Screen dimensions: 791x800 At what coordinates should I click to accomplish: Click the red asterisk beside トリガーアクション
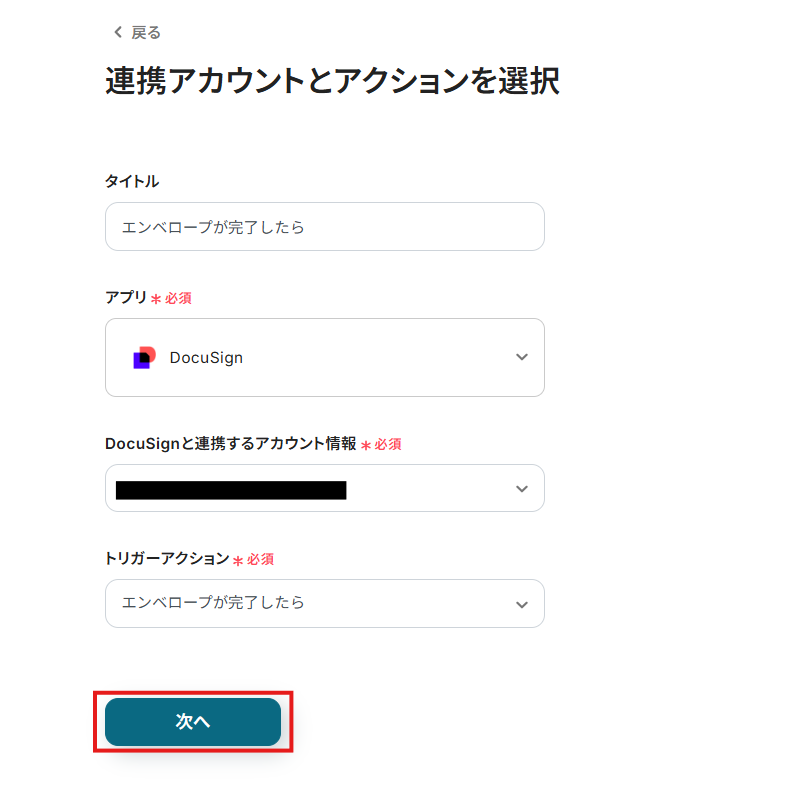pyautogui.click(x=238, y=561)
